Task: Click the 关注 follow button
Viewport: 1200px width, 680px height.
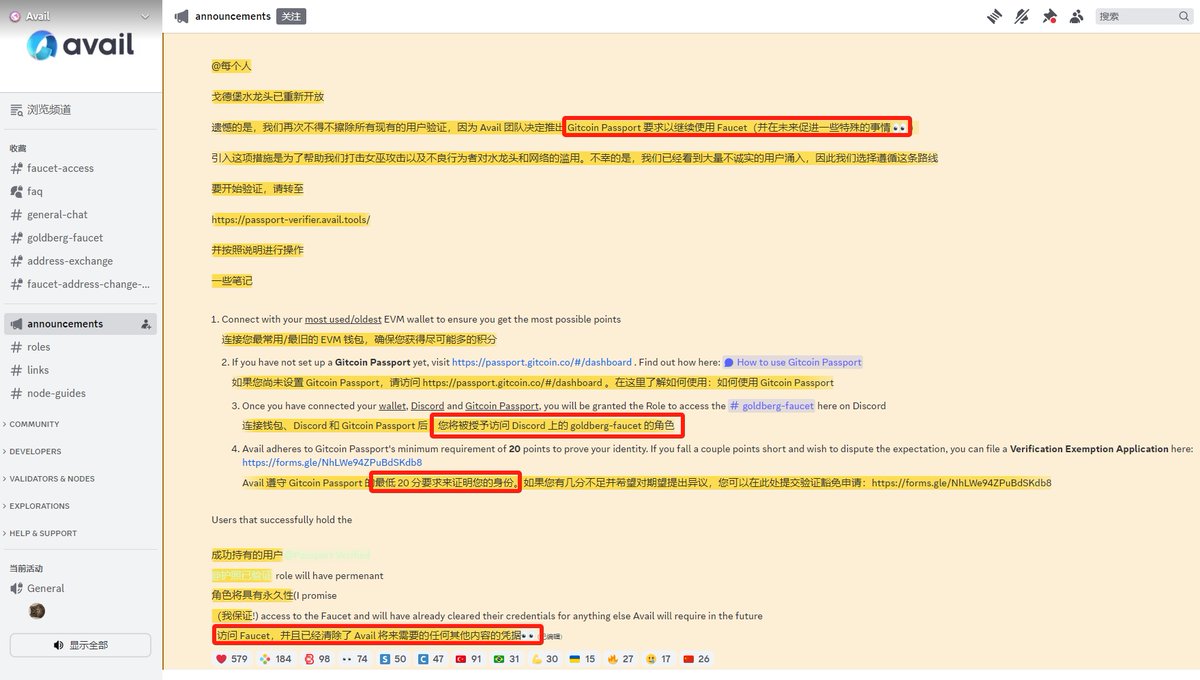Action: (x=290, y=16)
